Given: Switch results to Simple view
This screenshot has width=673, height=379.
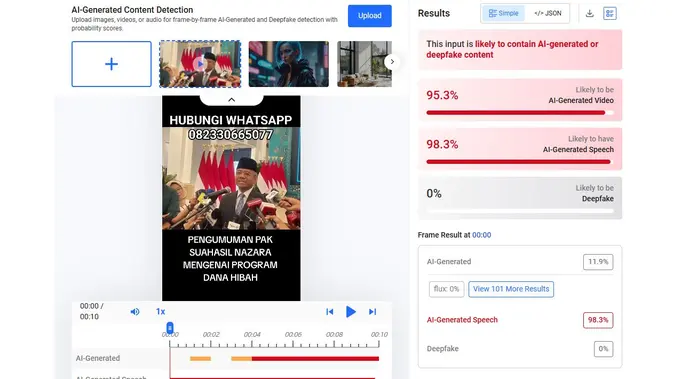Looking at the screenshot, I should pos(503,13).
